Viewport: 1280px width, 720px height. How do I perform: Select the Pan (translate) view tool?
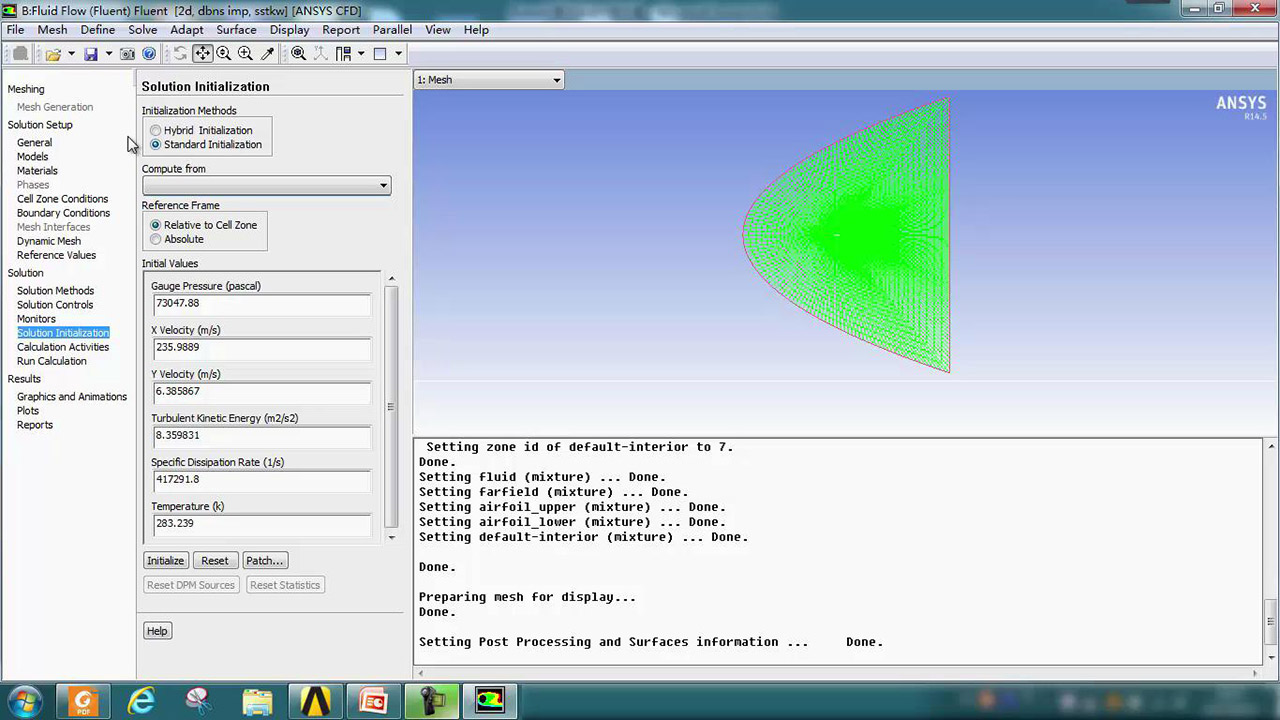click(202, 54)
